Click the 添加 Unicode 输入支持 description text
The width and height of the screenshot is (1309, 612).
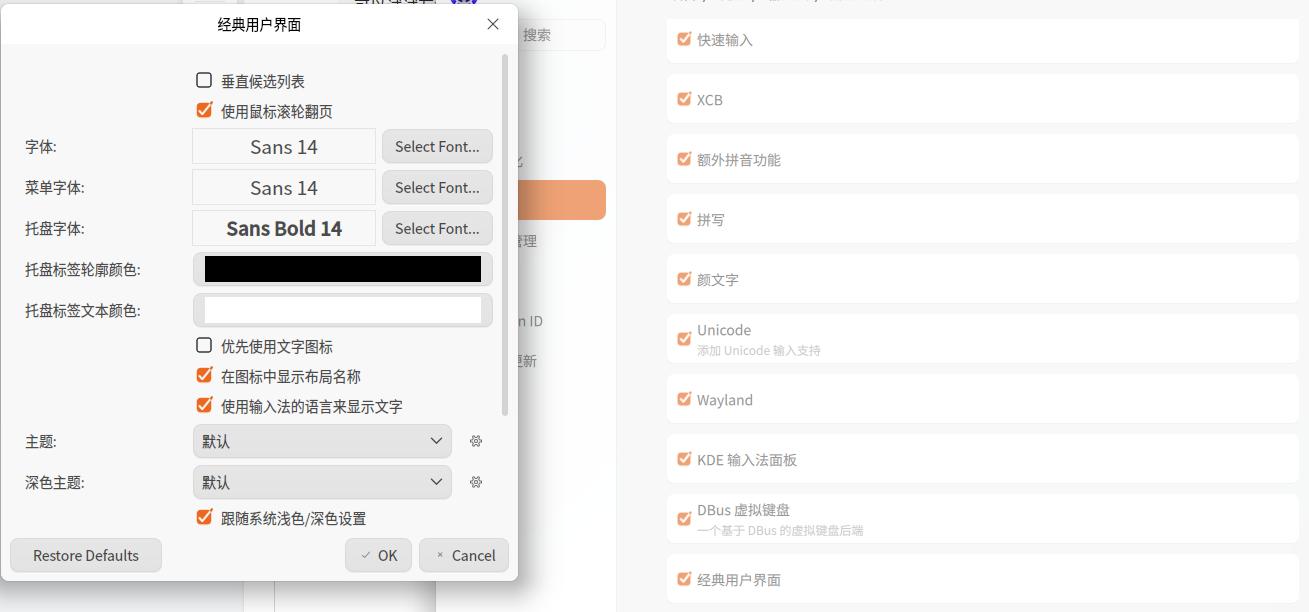tap(759, 351)
